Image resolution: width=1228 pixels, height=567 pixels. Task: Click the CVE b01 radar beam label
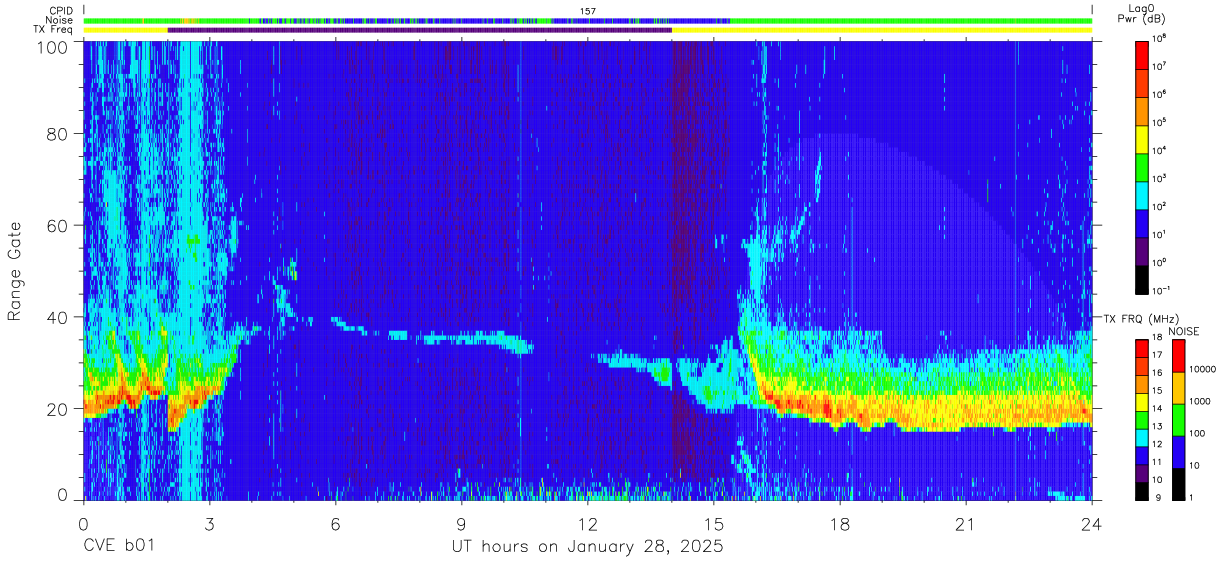click(x=119, y=548)
